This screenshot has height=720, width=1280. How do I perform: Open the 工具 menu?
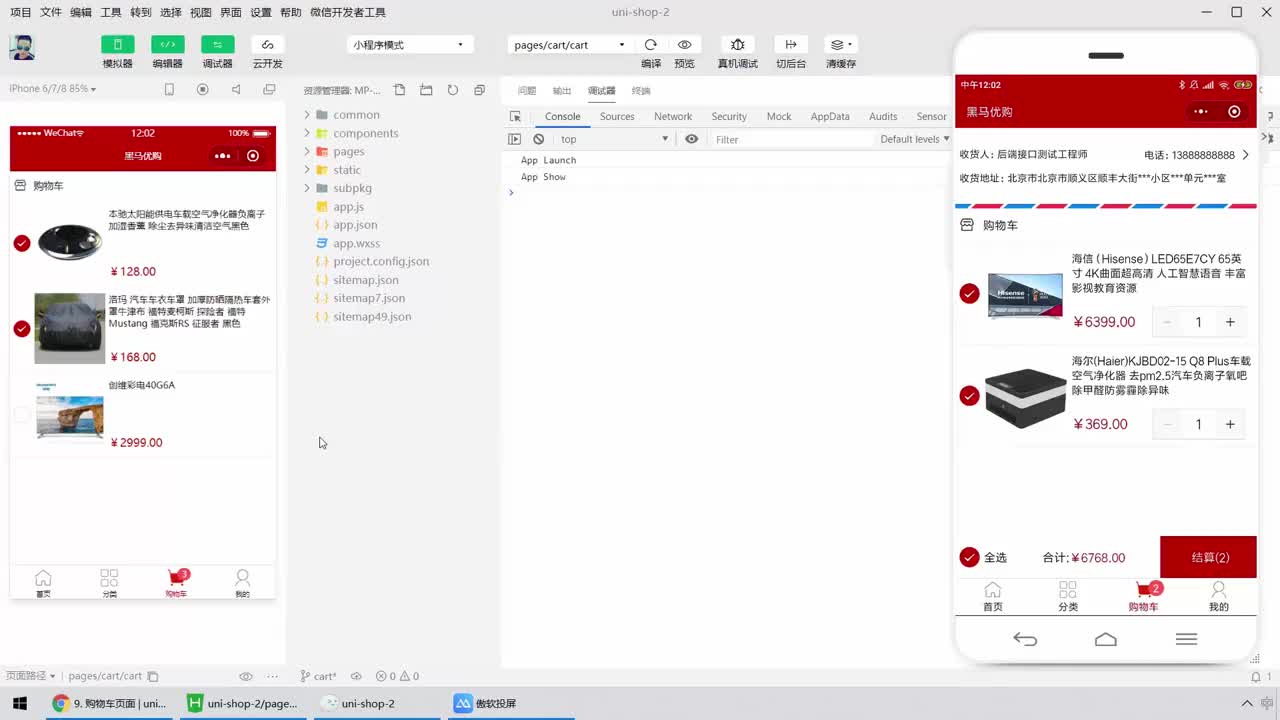point(111,12)
